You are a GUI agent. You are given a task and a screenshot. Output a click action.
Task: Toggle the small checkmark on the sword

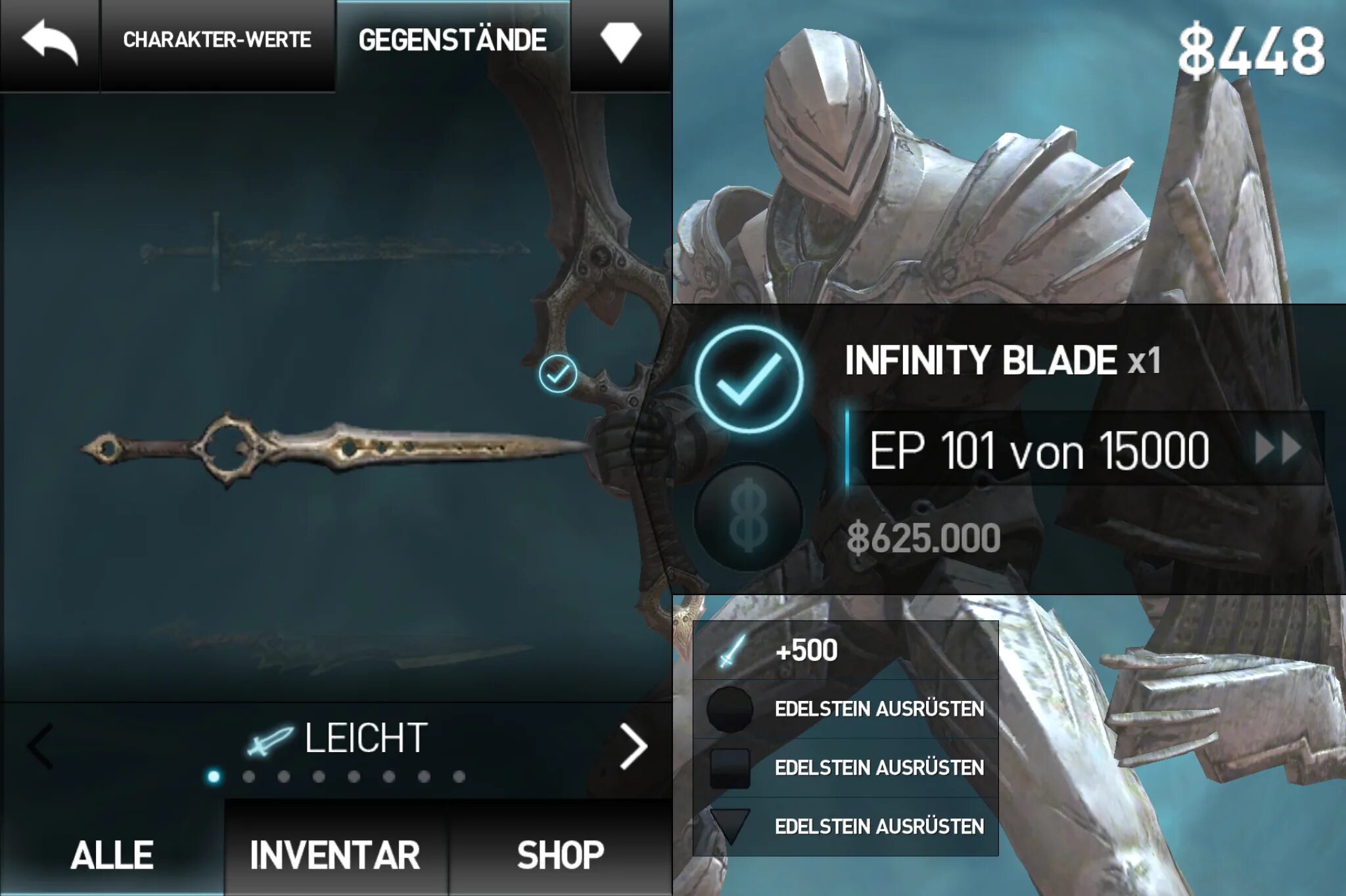coord(558,374)
